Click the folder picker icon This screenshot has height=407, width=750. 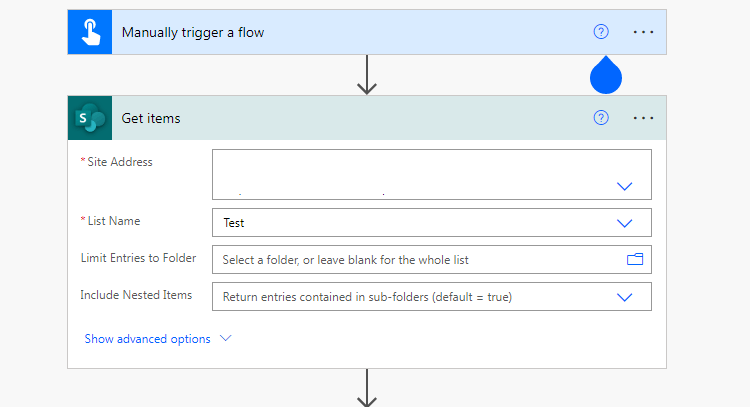click(635, 259)
